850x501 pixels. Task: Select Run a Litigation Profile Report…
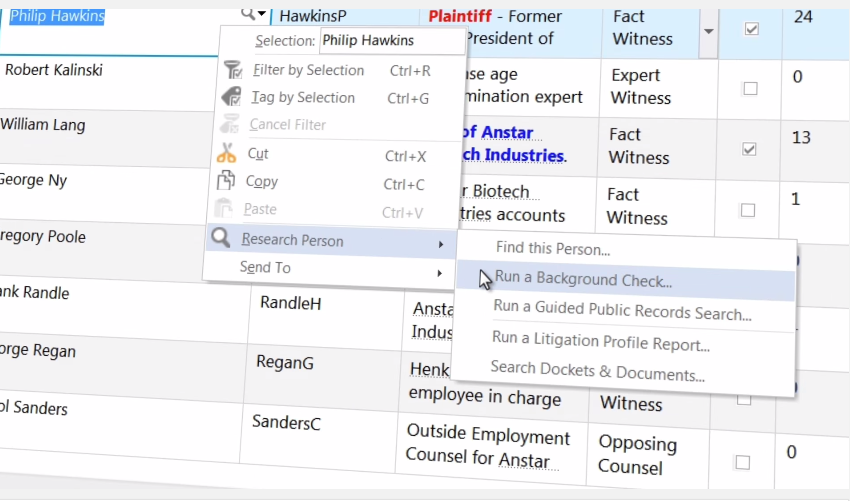pos(601,341)
